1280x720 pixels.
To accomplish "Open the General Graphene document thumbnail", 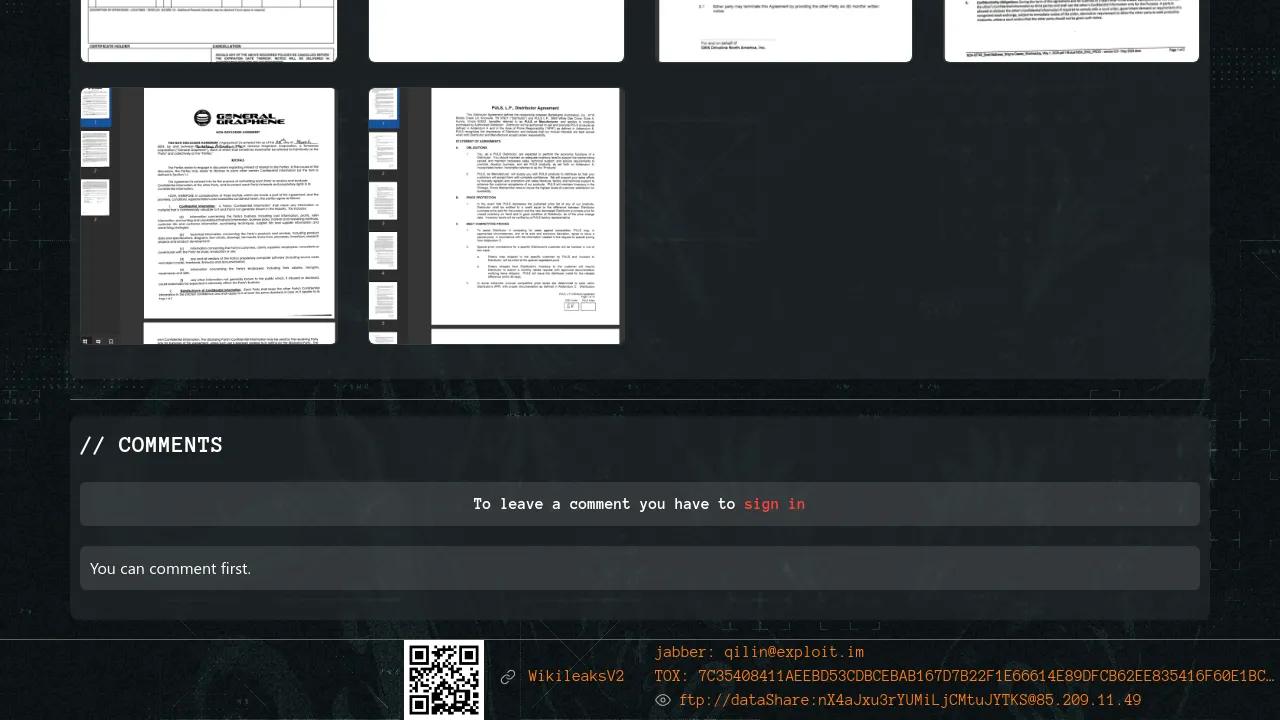I will point(209,216).
